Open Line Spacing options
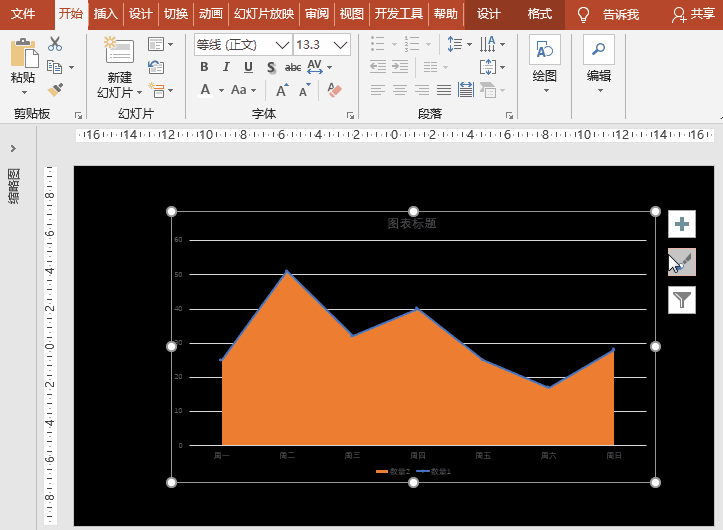This screenshot has width=723, height=530. click(459, 44)
